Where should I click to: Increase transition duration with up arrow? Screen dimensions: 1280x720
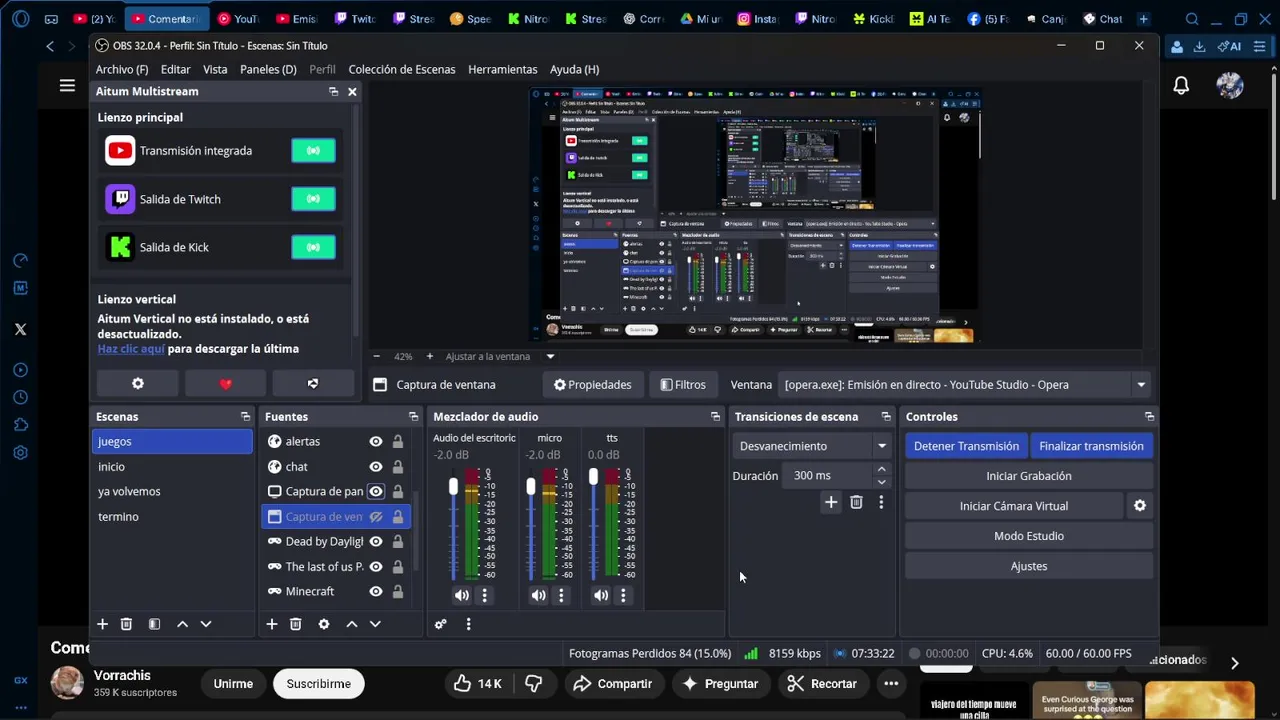click(x=881, y=469)
